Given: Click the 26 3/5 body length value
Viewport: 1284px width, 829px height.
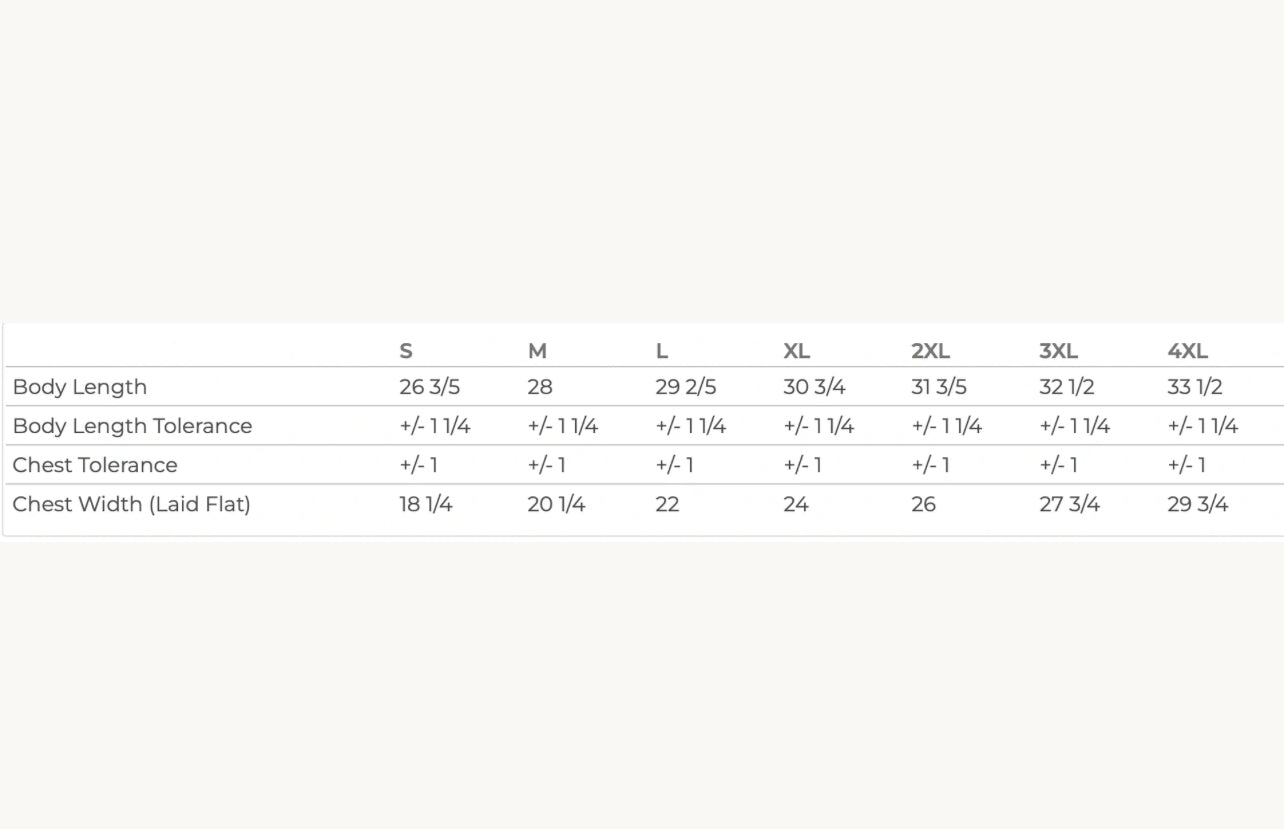Looking at the screenshot, I should (x=429, y=387).
